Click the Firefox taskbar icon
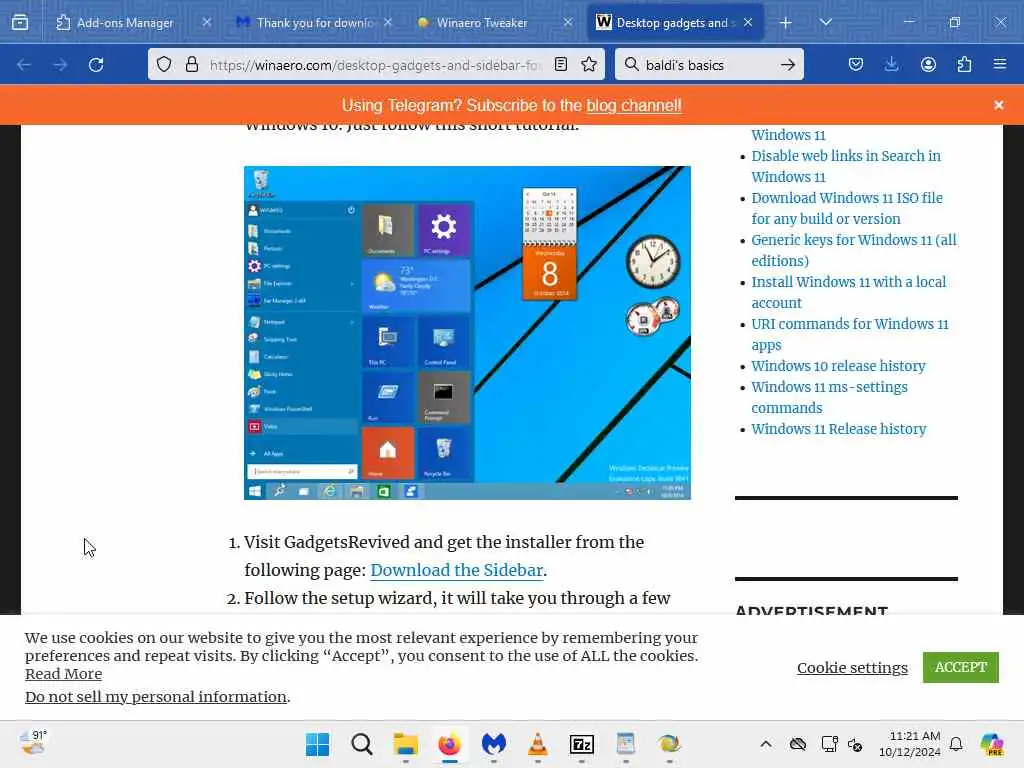Image resolution: width=1024 pixels, height=768 pixels. pyautogui.click(x=449, y=744)
